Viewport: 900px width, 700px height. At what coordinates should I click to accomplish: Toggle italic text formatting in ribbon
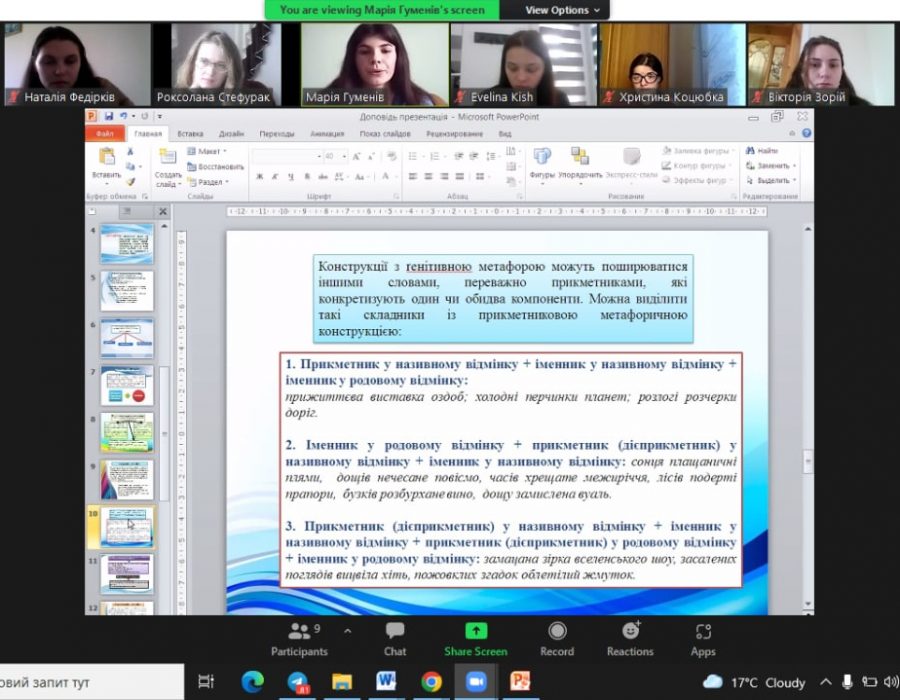point(274,177)
